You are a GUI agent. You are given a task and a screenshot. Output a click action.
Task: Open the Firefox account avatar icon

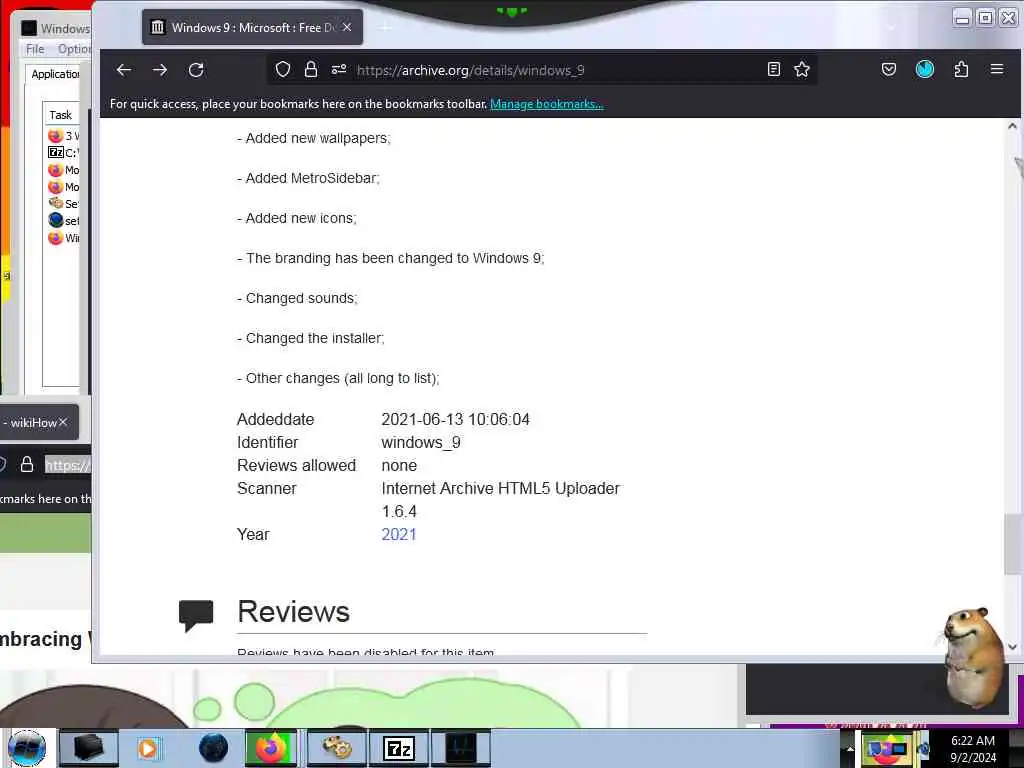(925, 69)
